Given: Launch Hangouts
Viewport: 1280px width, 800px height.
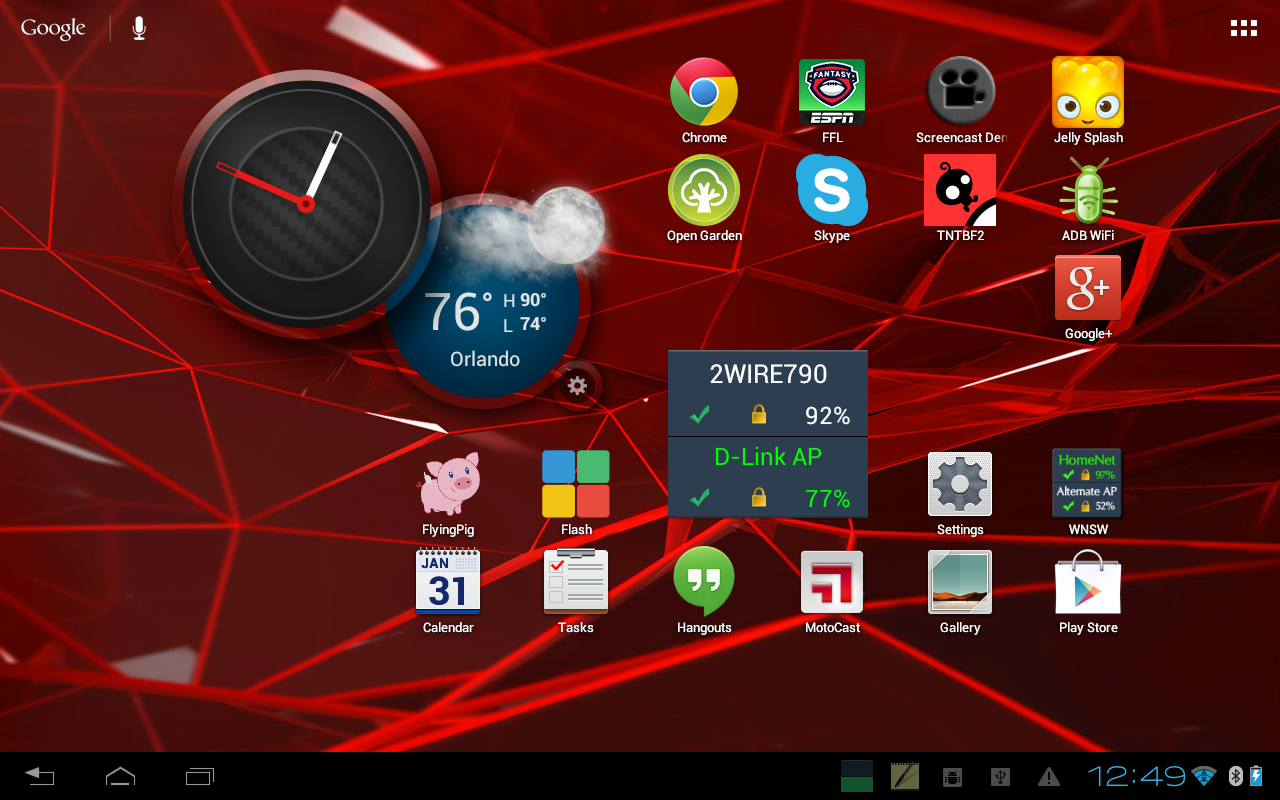Looking at the screenshot, I should (x=704, y=591).
